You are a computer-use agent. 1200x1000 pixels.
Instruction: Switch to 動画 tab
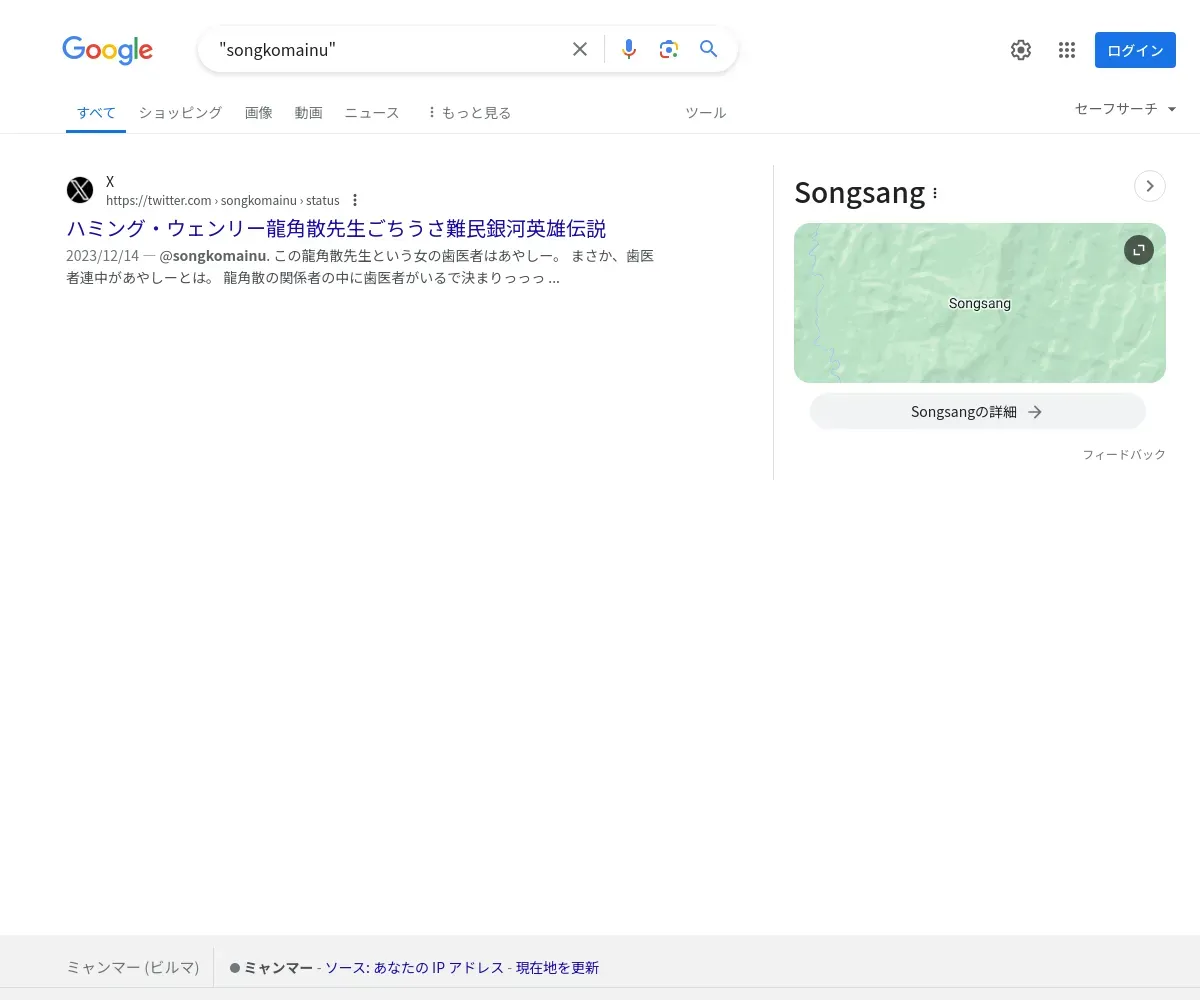pos(309,113)
